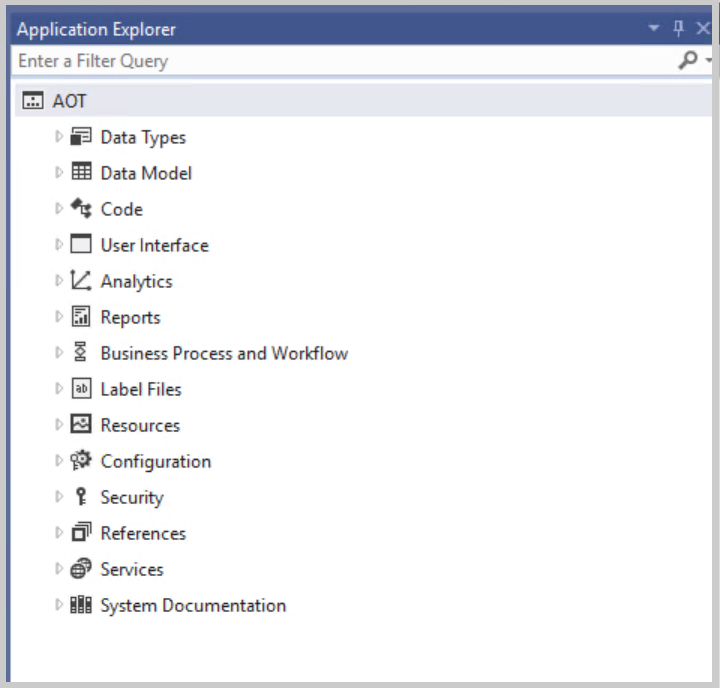
Task: Select the User Interface label
Action: (155, 245)
